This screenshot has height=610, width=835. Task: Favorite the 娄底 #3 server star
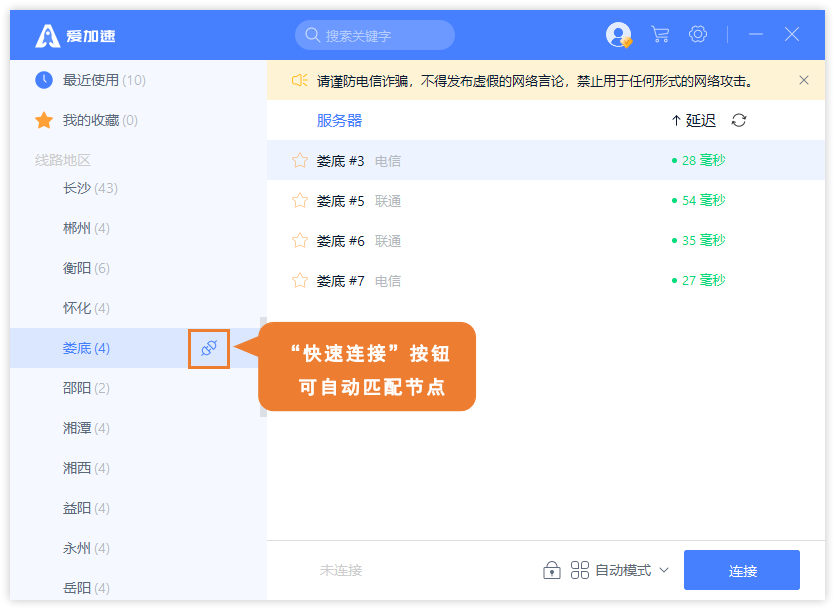(299, 160)
